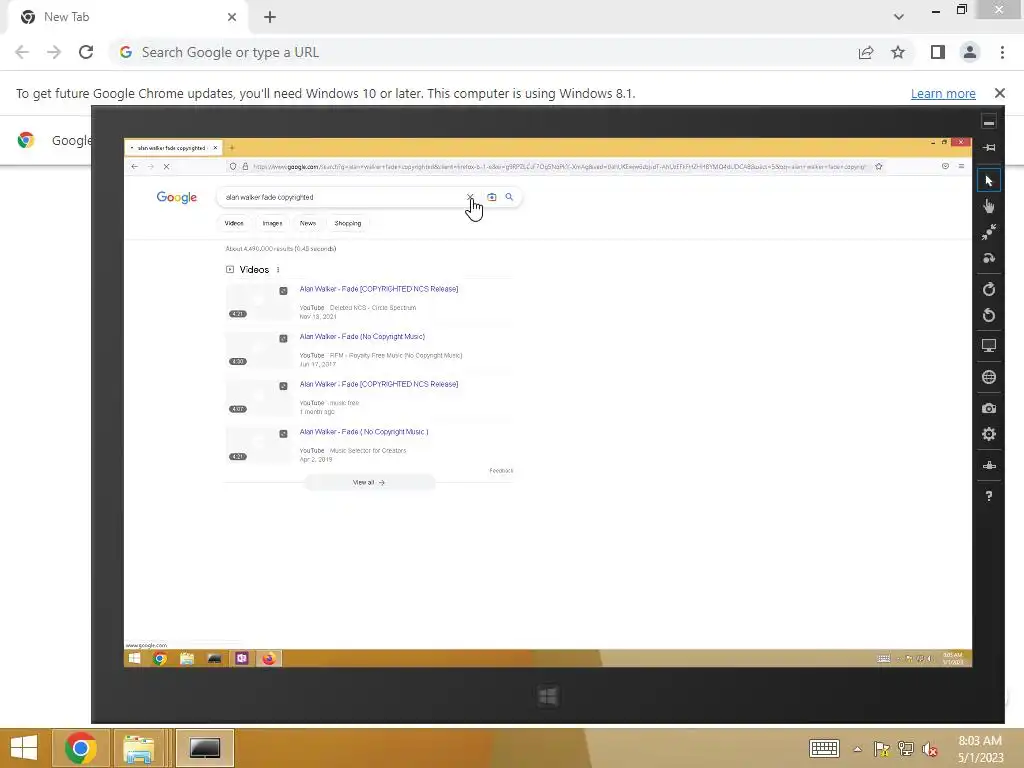Open Chrome profile avatar
Viewport: 1024px width, 768px height.
tap(970, 52)
